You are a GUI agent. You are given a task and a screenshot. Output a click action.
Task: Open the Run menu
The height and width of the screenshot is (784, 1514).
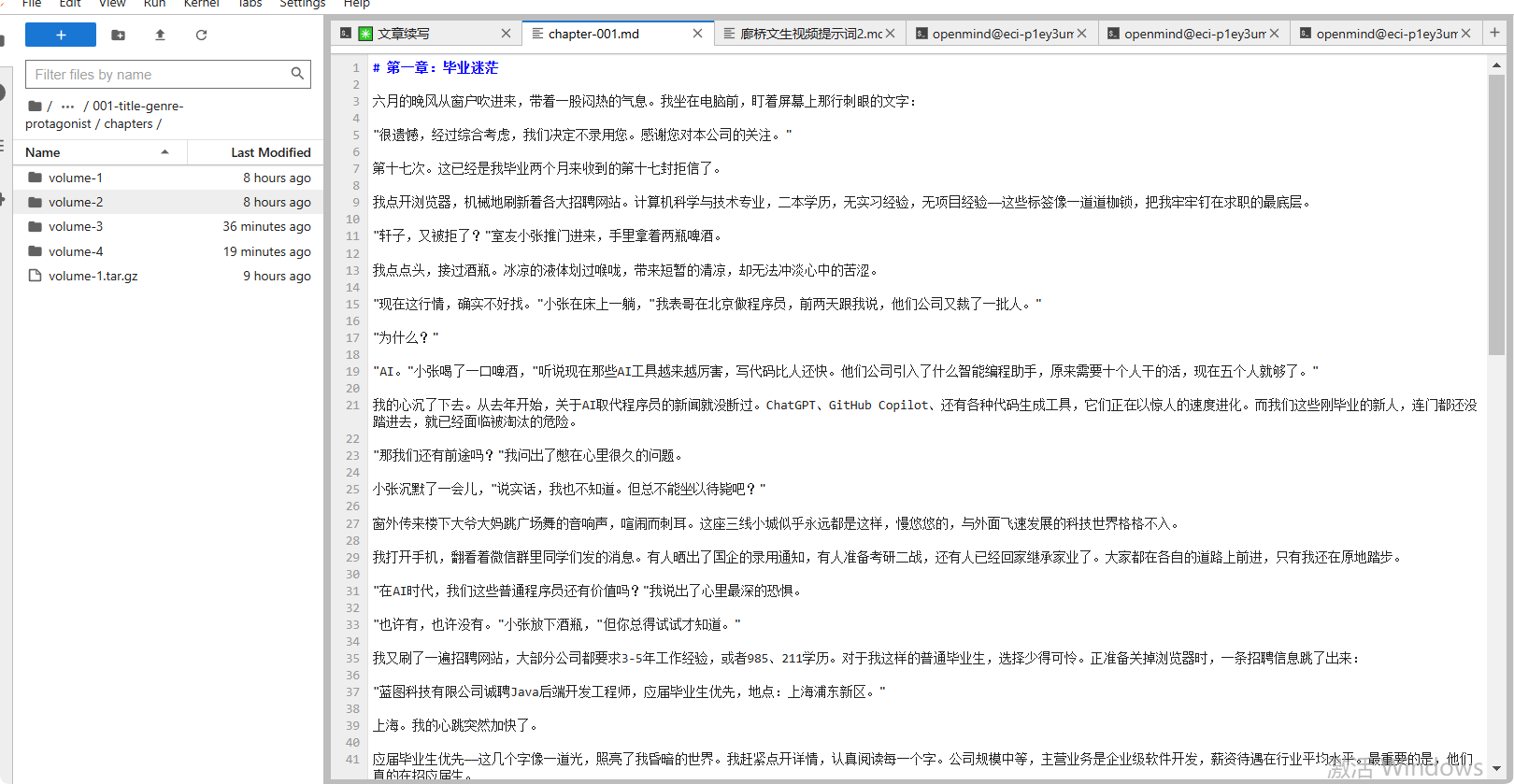tap(154, 4)
